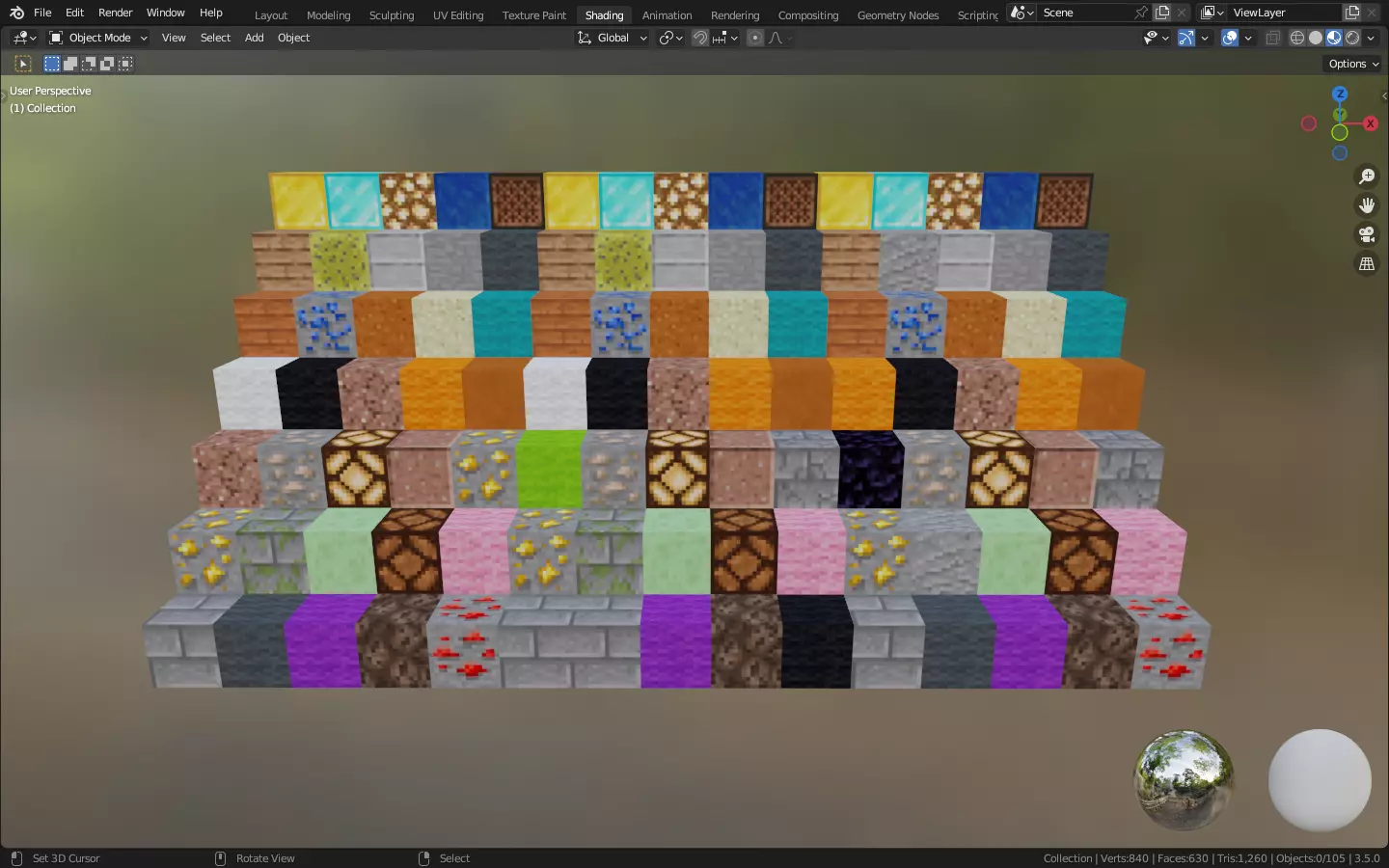
Task: Switch to the Rendering workspace tab
Action: [735, 14]
